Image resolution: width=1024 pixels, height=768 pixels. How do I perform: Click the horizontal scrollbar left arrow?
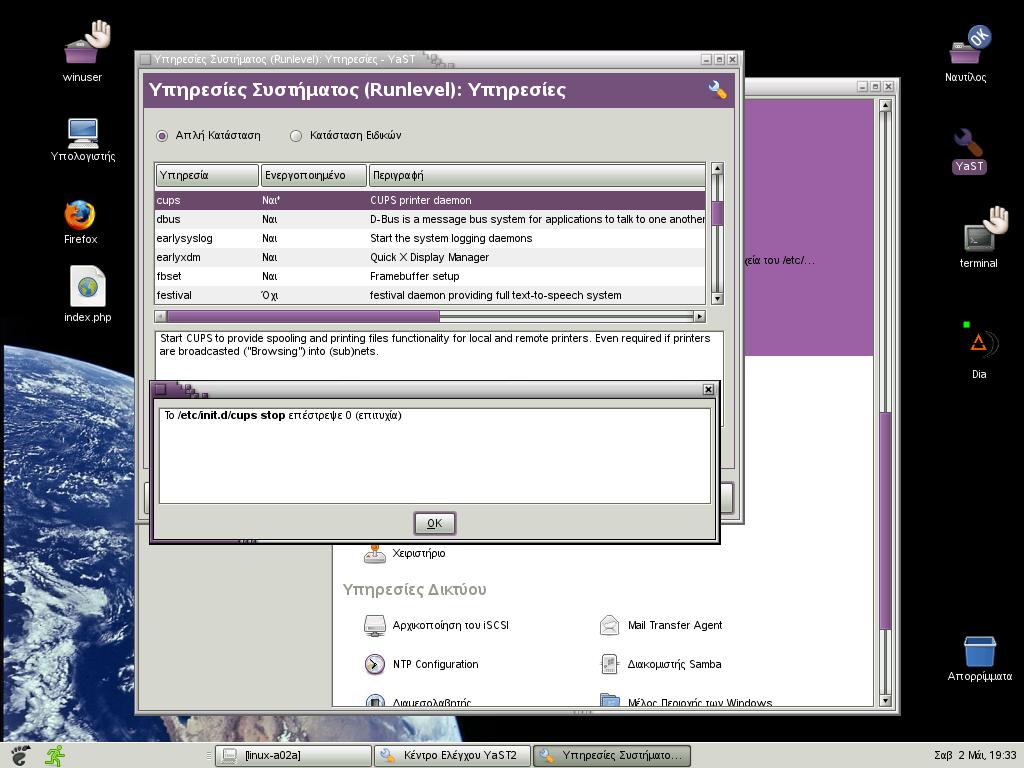click(161, 317)
